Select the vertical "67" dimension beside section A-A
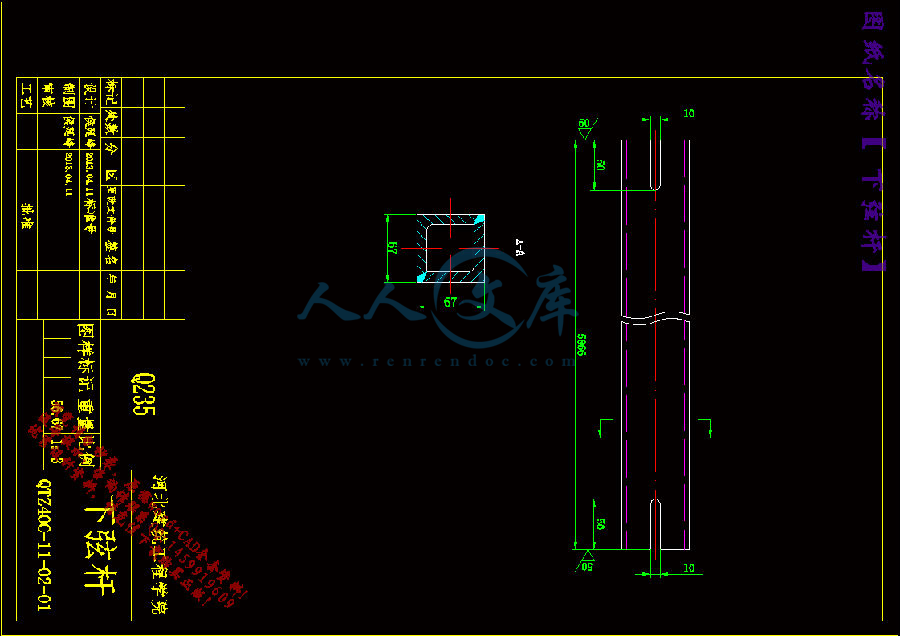The image size is (900, 636). 393,249
